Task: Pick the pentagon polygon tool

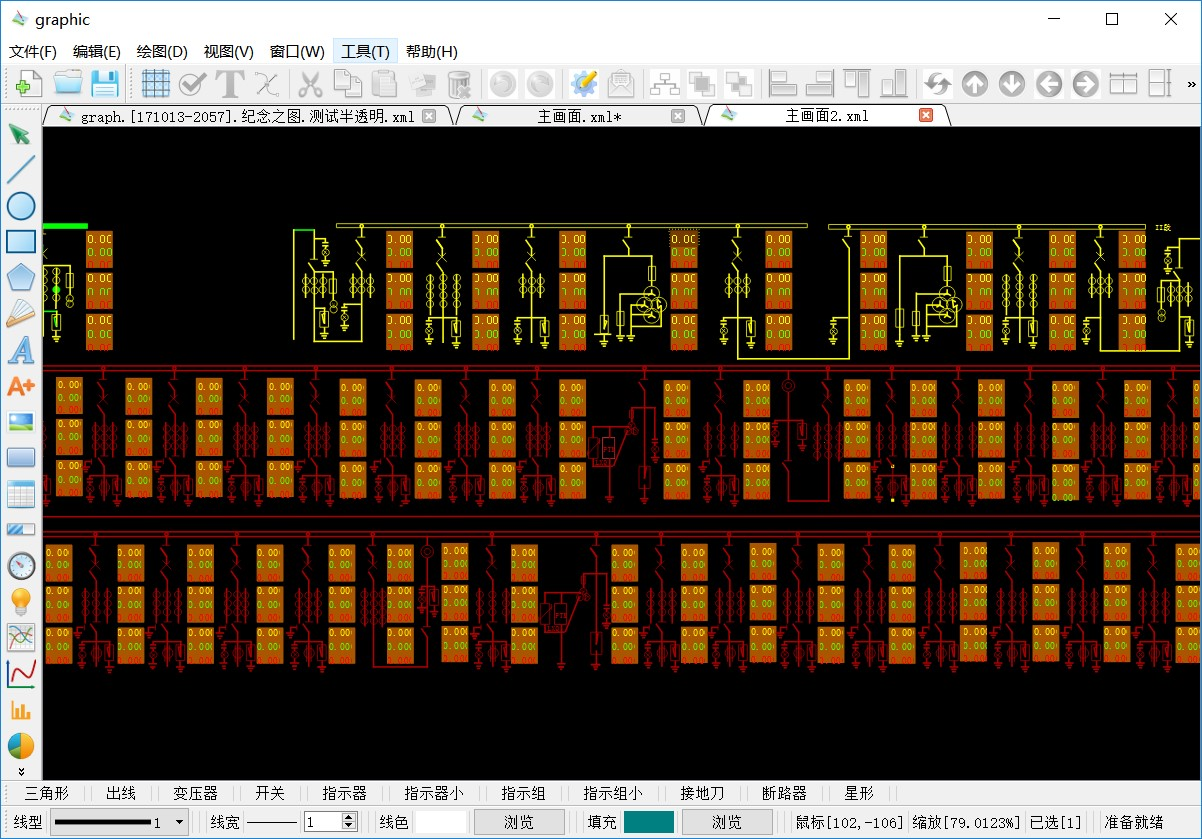Action: point(21,278)
